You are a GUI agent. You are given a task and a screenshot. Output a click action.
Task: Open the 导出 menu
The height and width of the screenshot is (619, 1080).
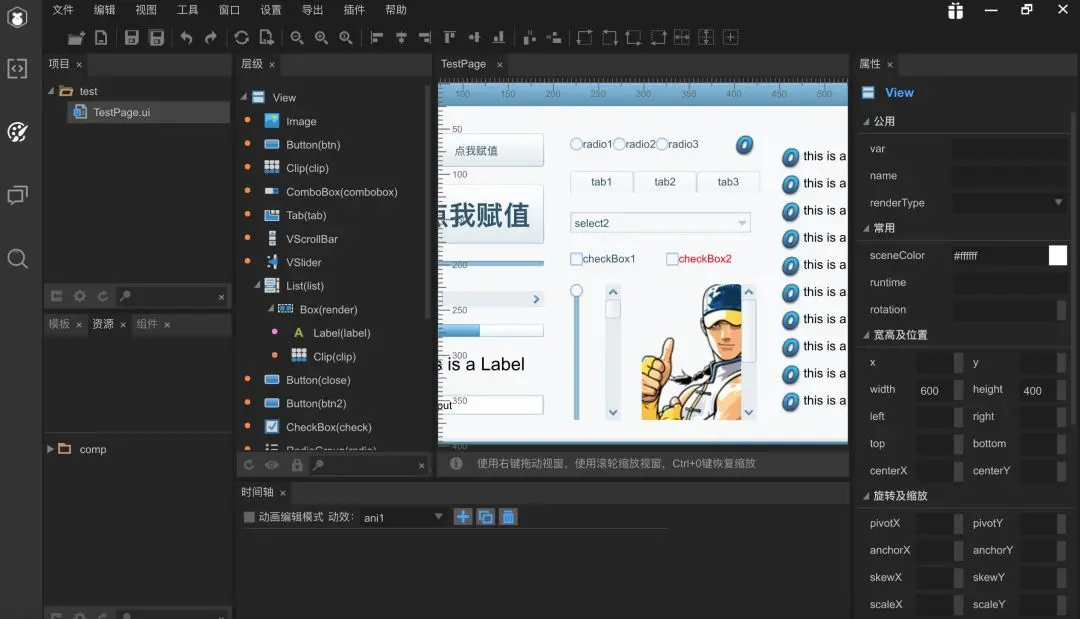pyautogui.click(x=313, y=10)
